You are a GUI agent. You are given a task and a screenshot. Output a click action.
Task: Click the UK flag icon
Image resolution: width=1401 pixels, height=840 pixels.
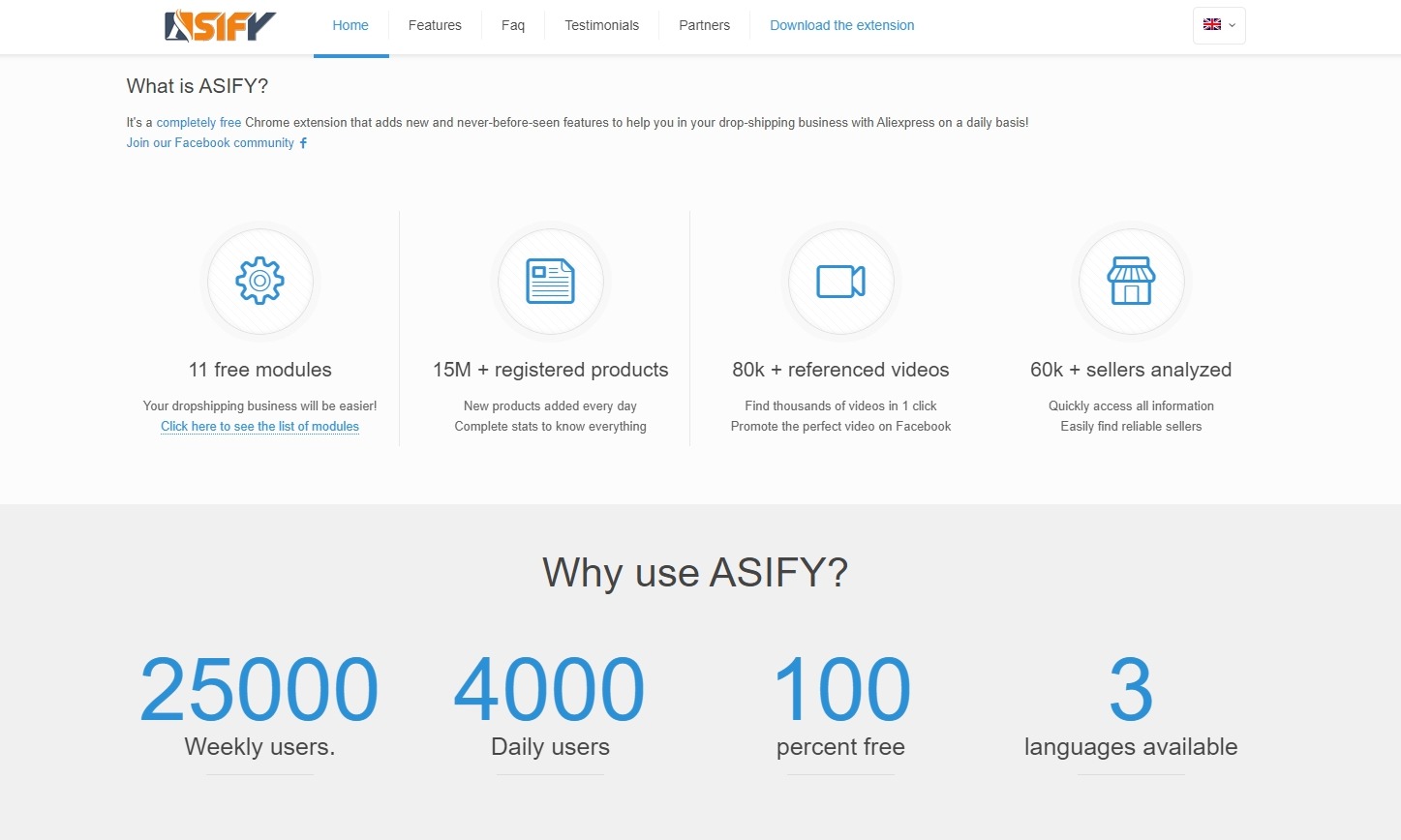1211,25
